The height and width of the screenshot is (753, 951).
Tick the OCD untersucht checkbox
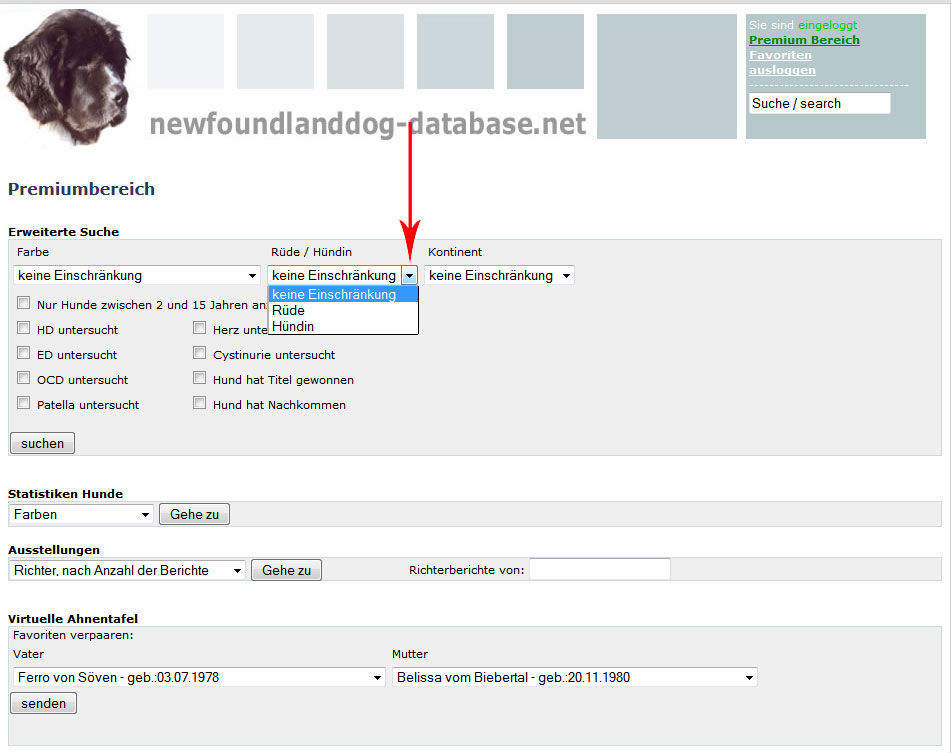pos(24,378)
